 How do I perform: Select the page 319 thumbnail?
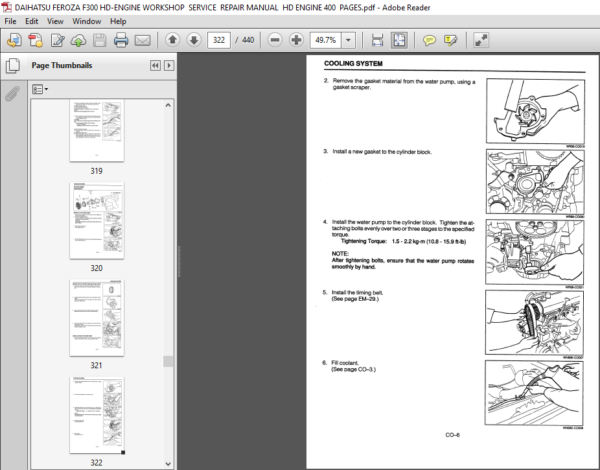(x=97, y=131)
